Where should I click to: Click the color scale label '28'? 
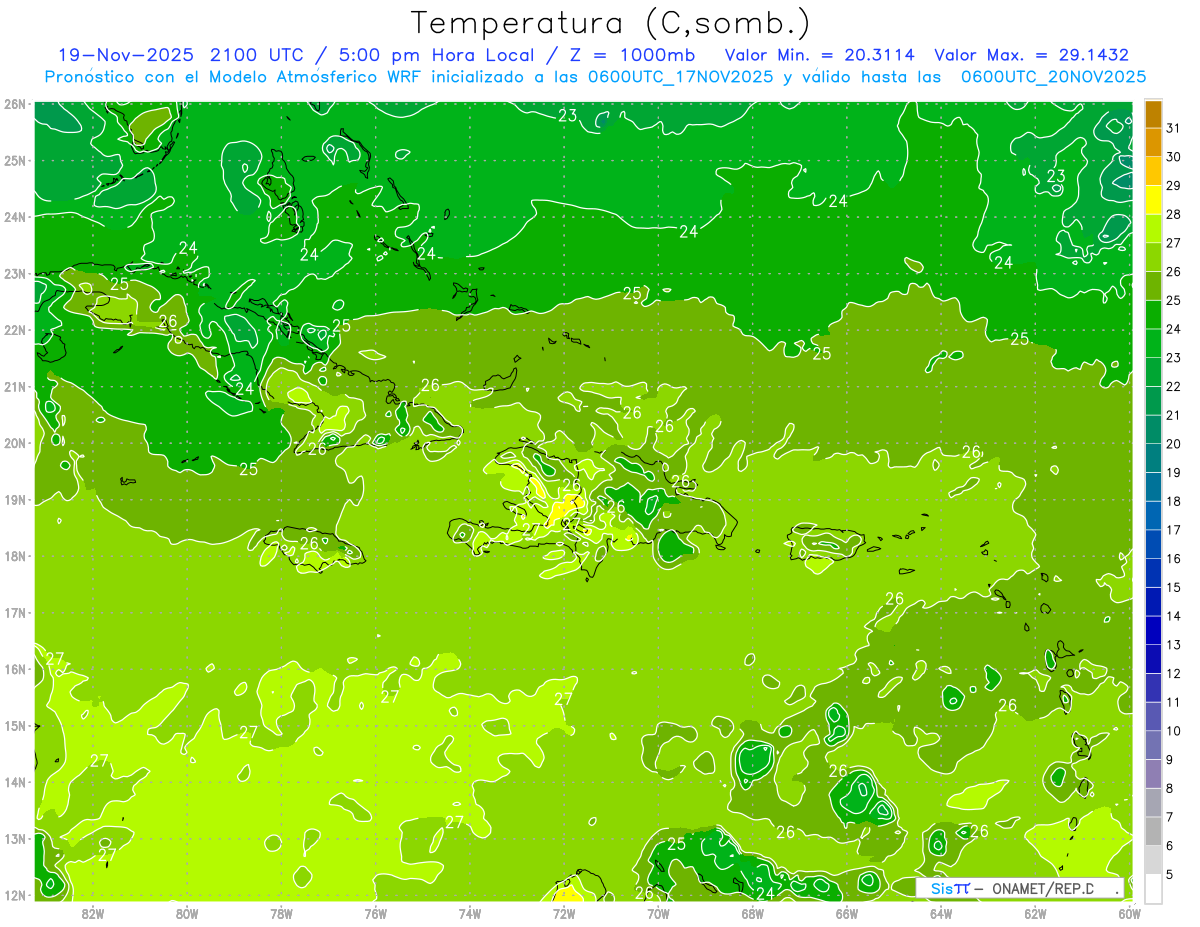1173,214
